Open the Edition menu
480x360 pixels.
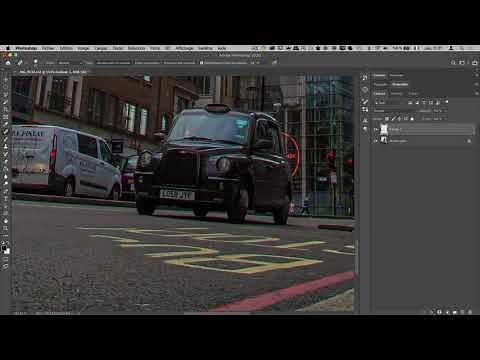pyautogui.click(x=66, y=48)
